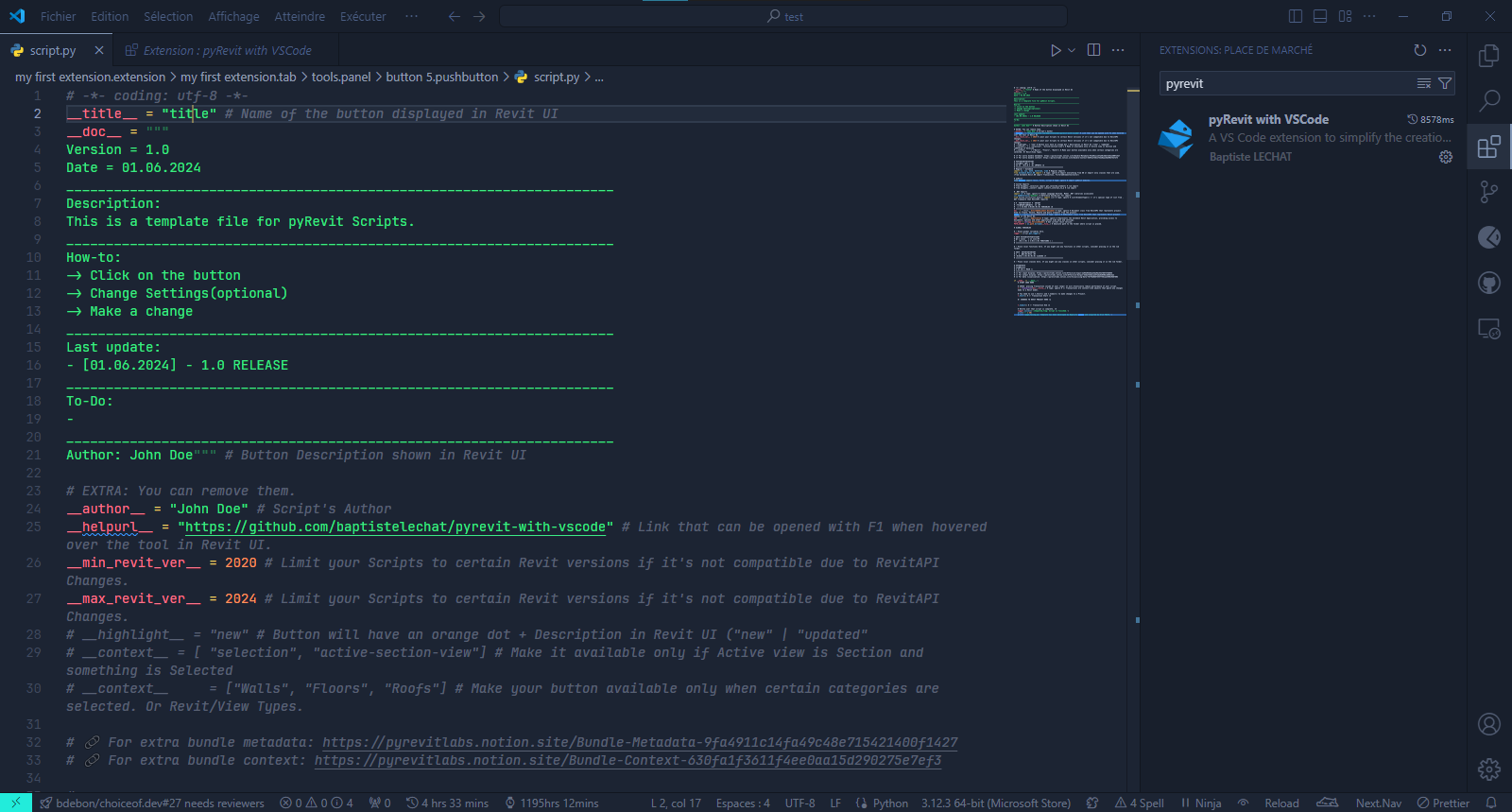
Task: Open the VS Code logo menu
Action: [17, 16]
